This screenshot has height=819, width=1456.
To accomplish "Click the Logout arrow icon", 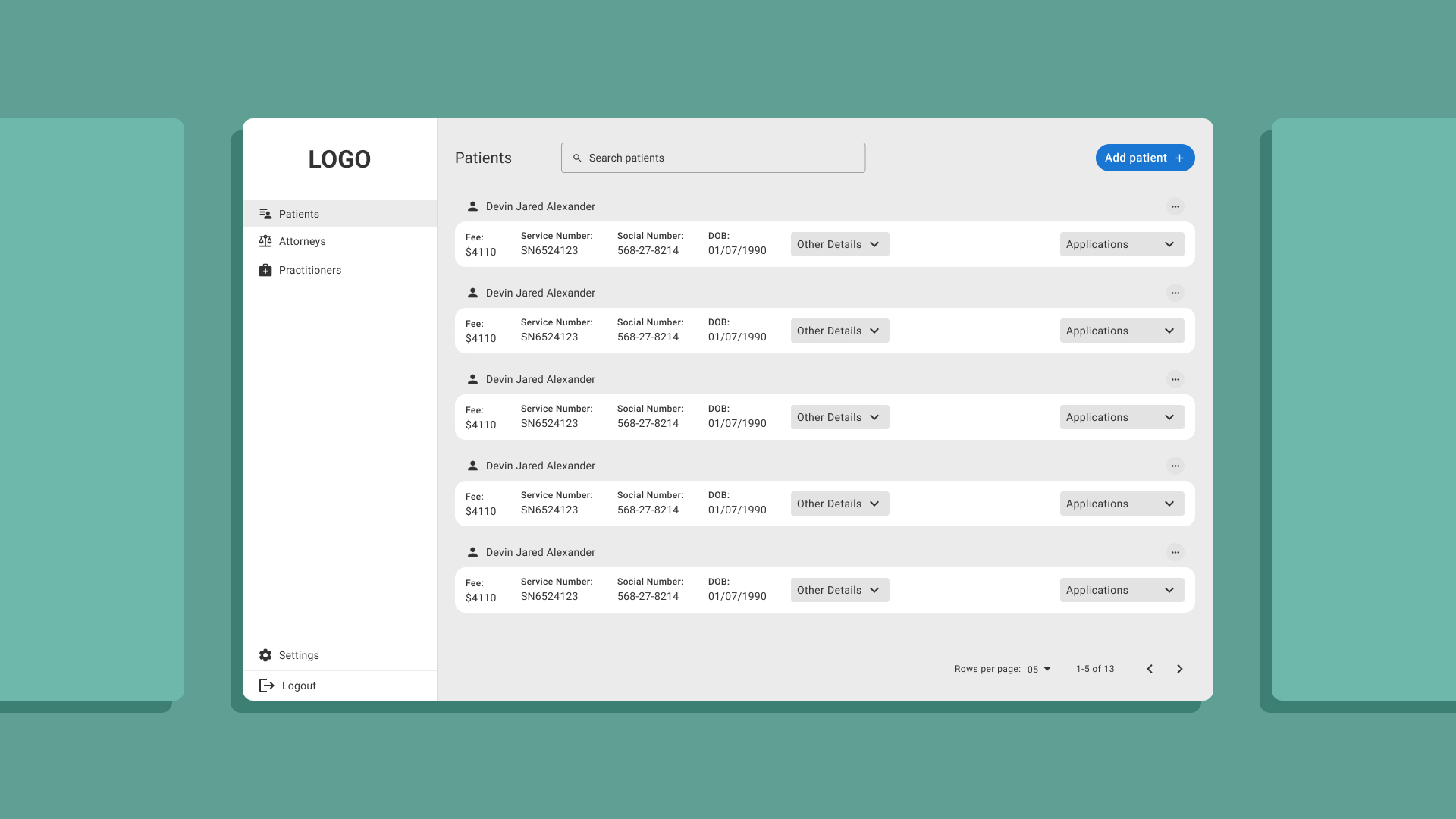I will point(267,686).
